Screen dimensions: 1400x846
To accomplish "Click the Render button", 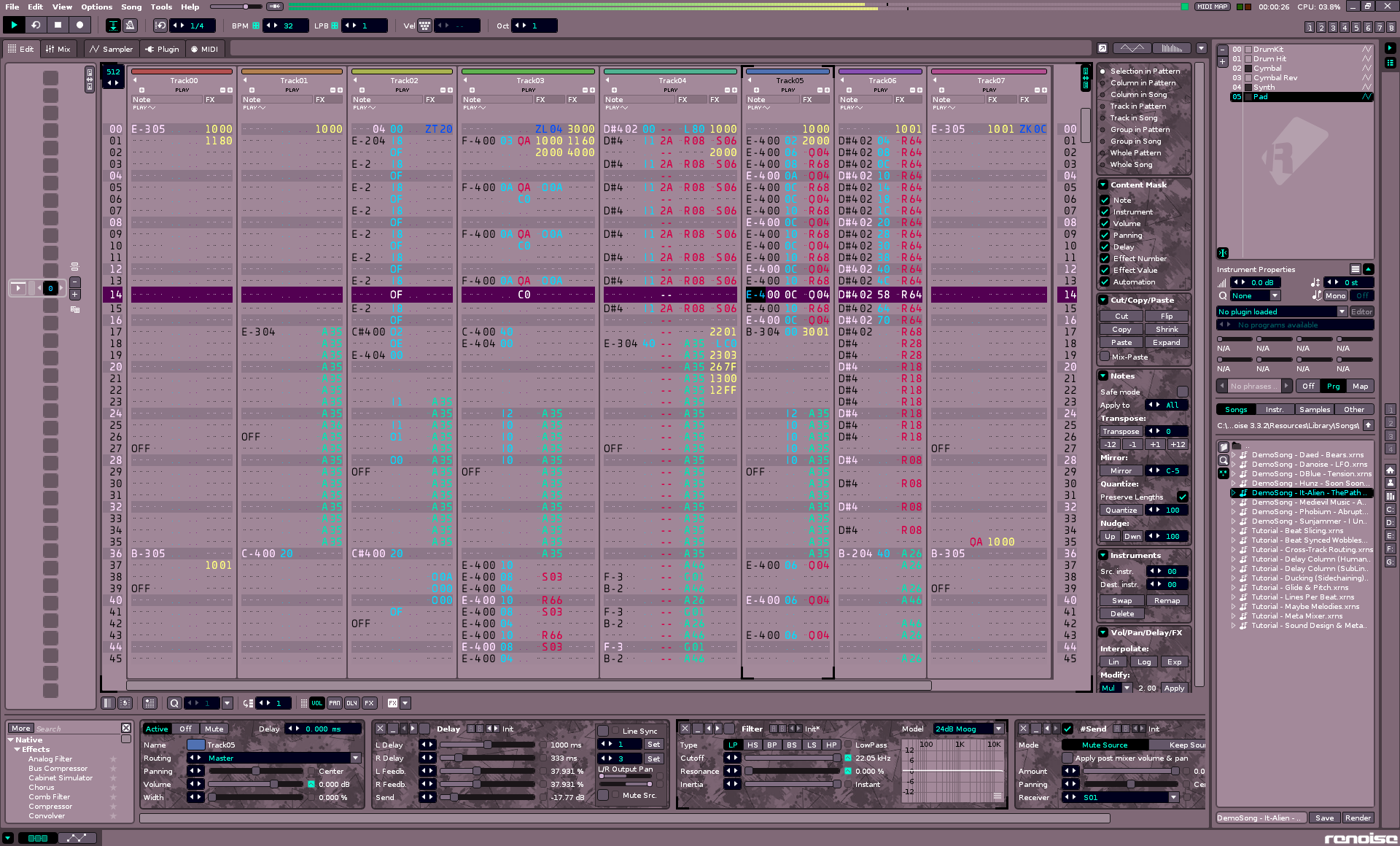I will (1358, 818).
